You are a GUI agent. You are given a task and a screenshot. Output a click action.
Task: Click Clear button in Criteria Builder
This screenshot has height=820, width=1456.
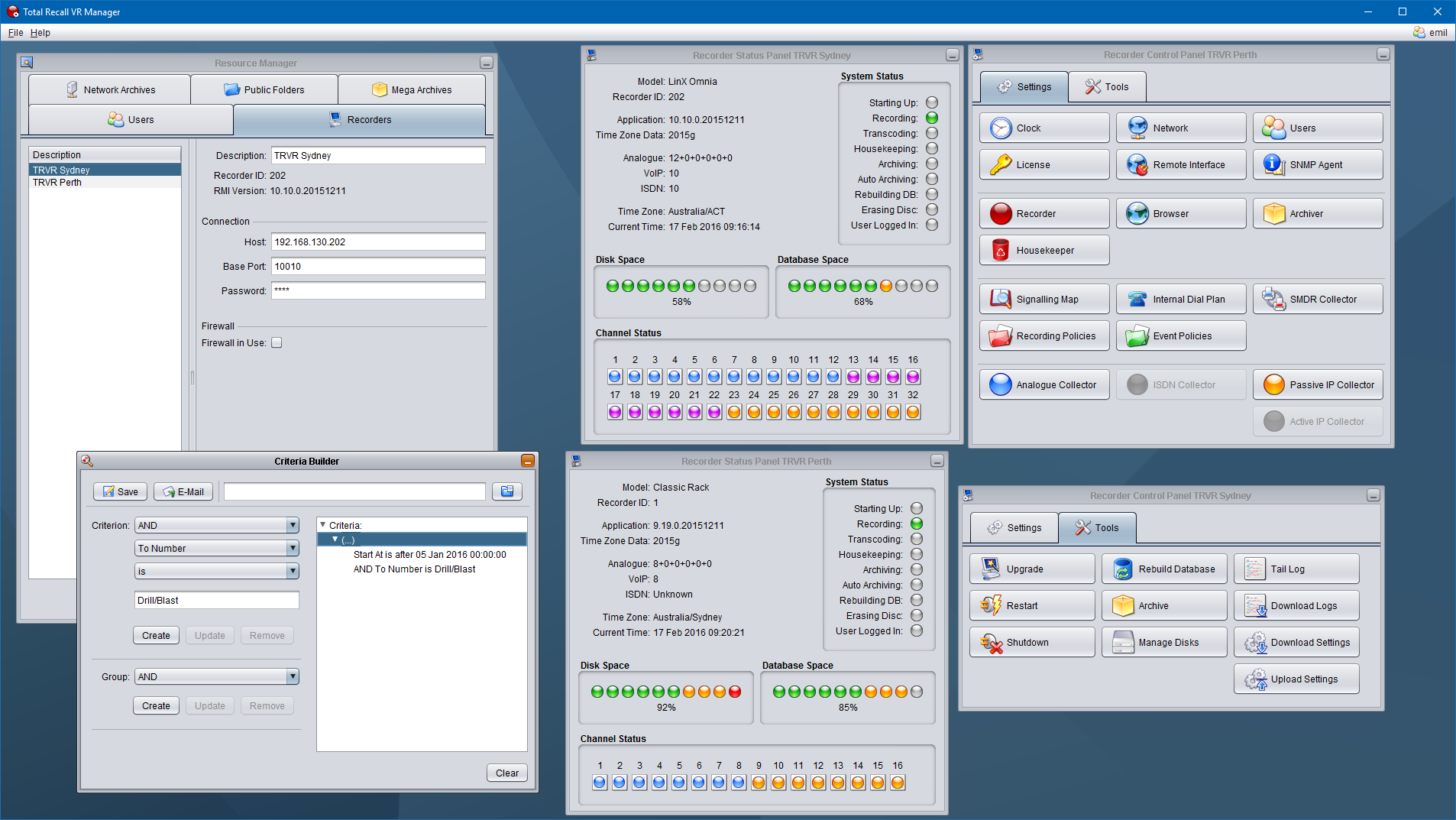click(507, 773)
